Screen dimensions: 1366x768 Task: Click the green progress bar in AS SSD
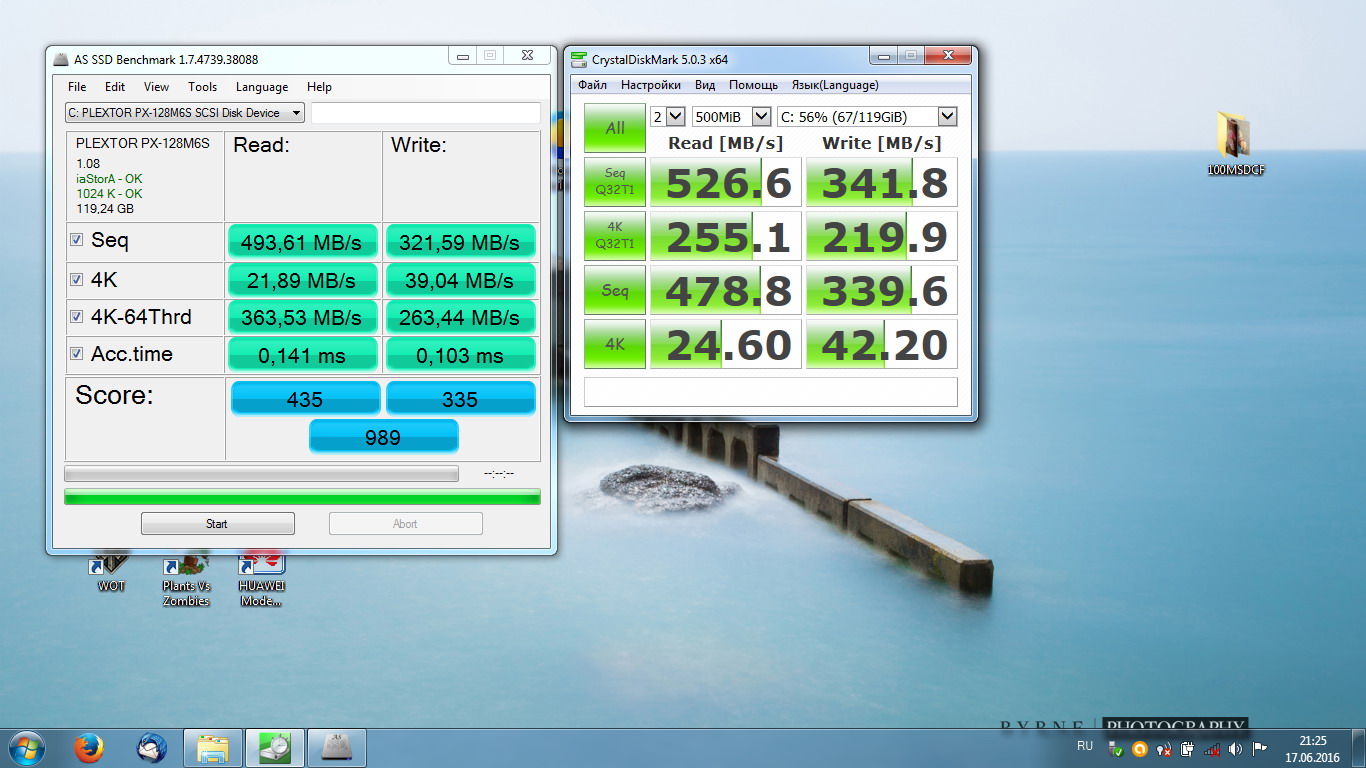pos(302,497)
